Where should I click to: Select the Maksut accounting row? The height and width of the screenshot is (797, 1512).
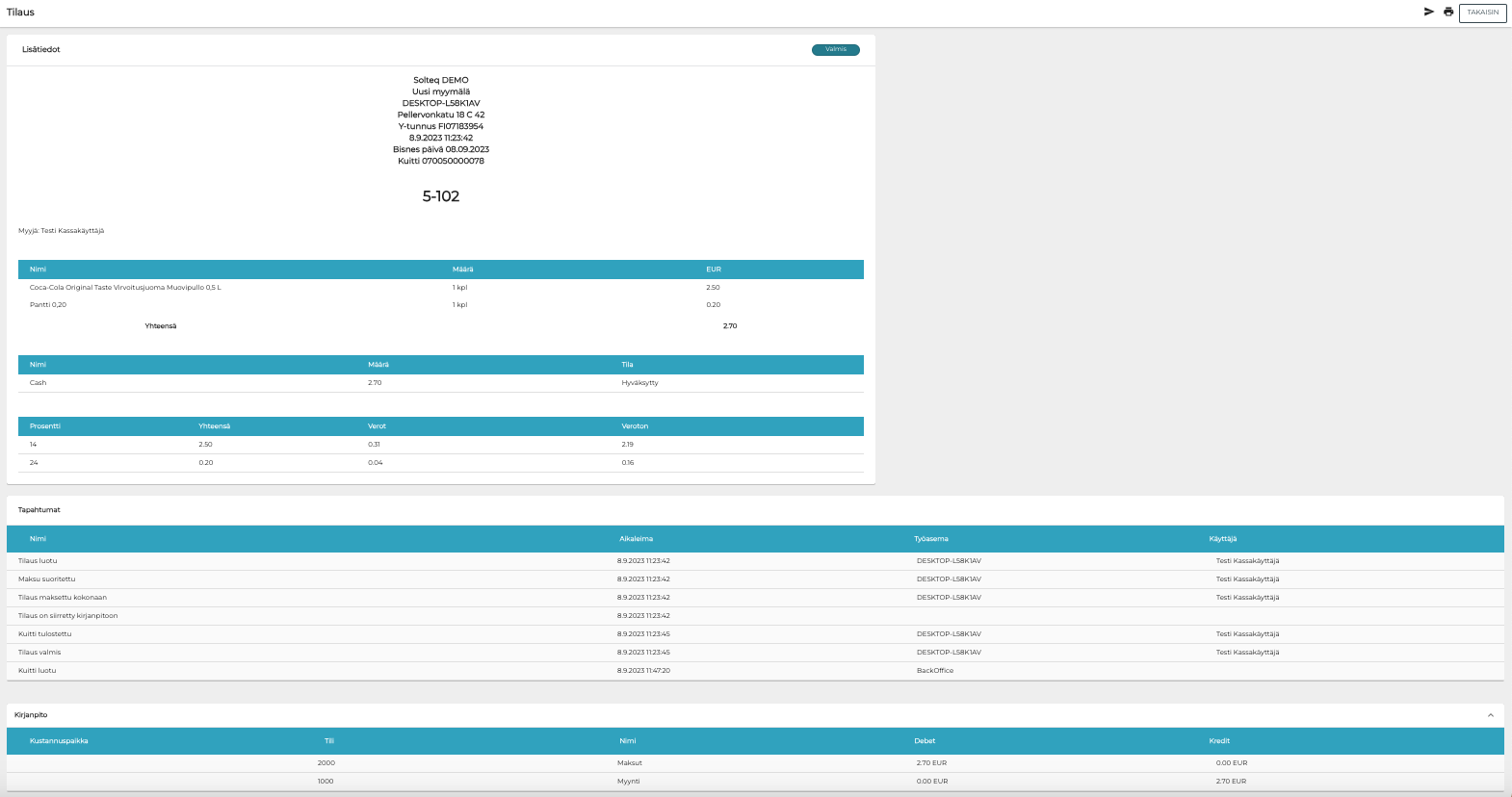(x=629, y=763)
